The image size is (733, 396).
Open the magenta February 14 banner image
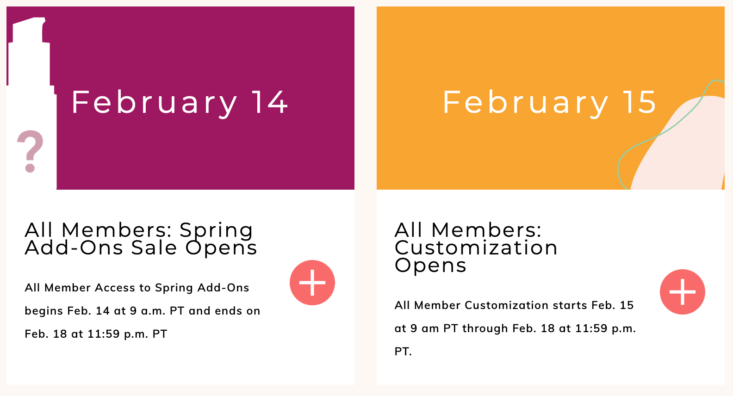(180, 98)
